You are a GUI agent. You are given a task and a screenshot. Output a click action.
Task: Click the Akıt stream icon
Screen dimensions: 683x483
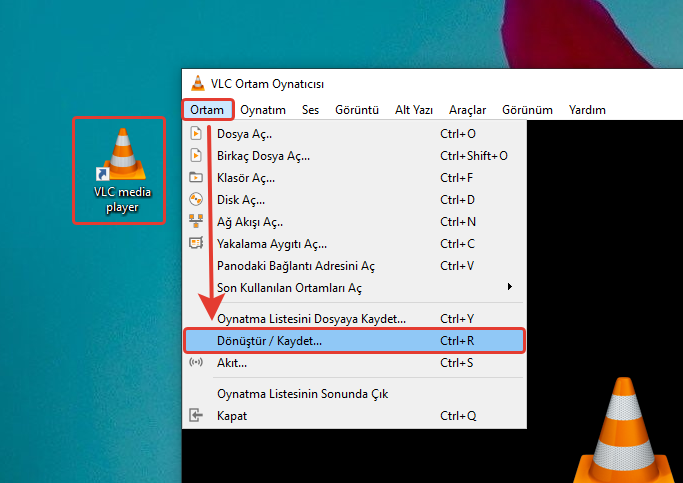(196, 363)
